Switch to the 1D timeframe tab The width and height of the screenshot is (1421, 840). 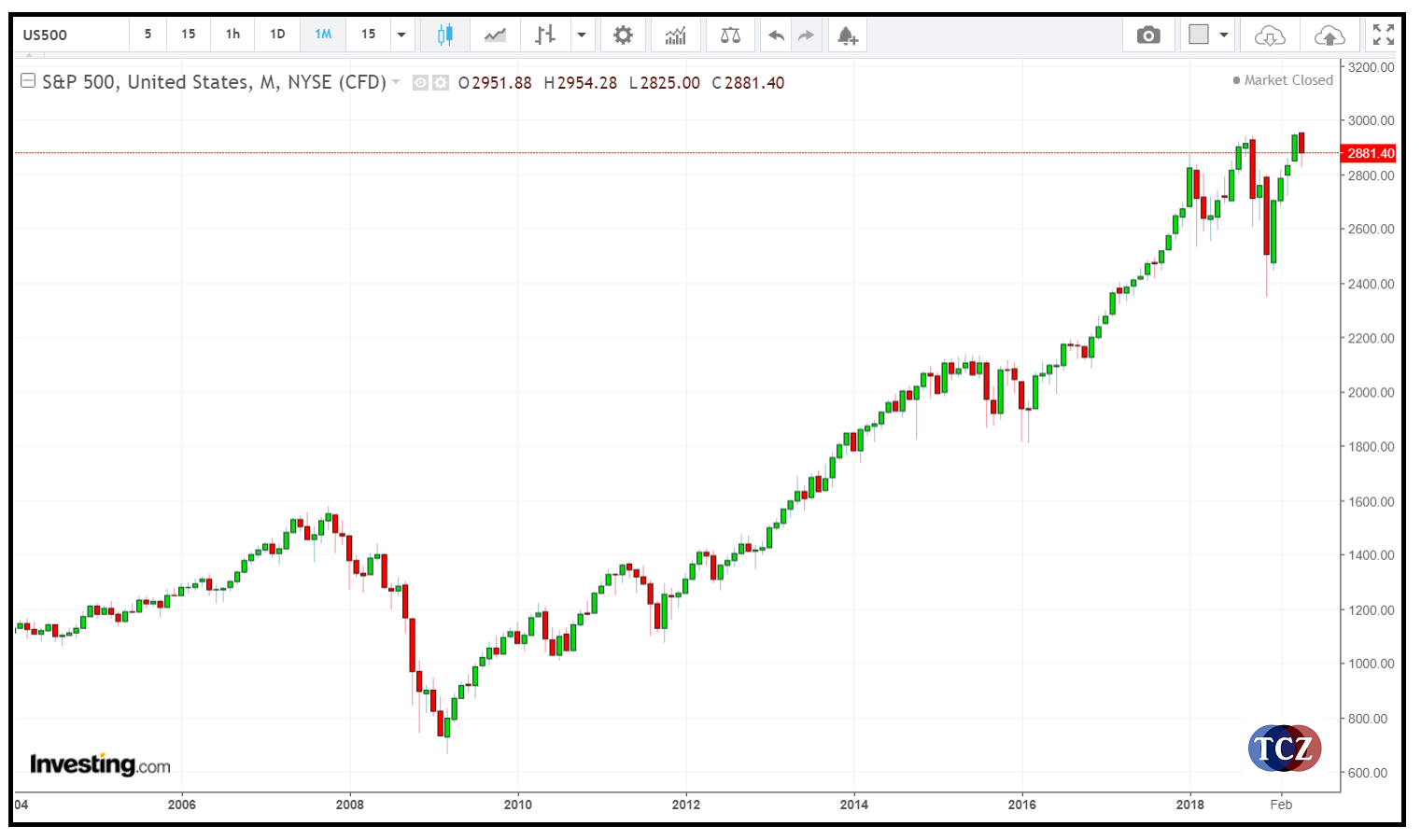click(277, 33)
